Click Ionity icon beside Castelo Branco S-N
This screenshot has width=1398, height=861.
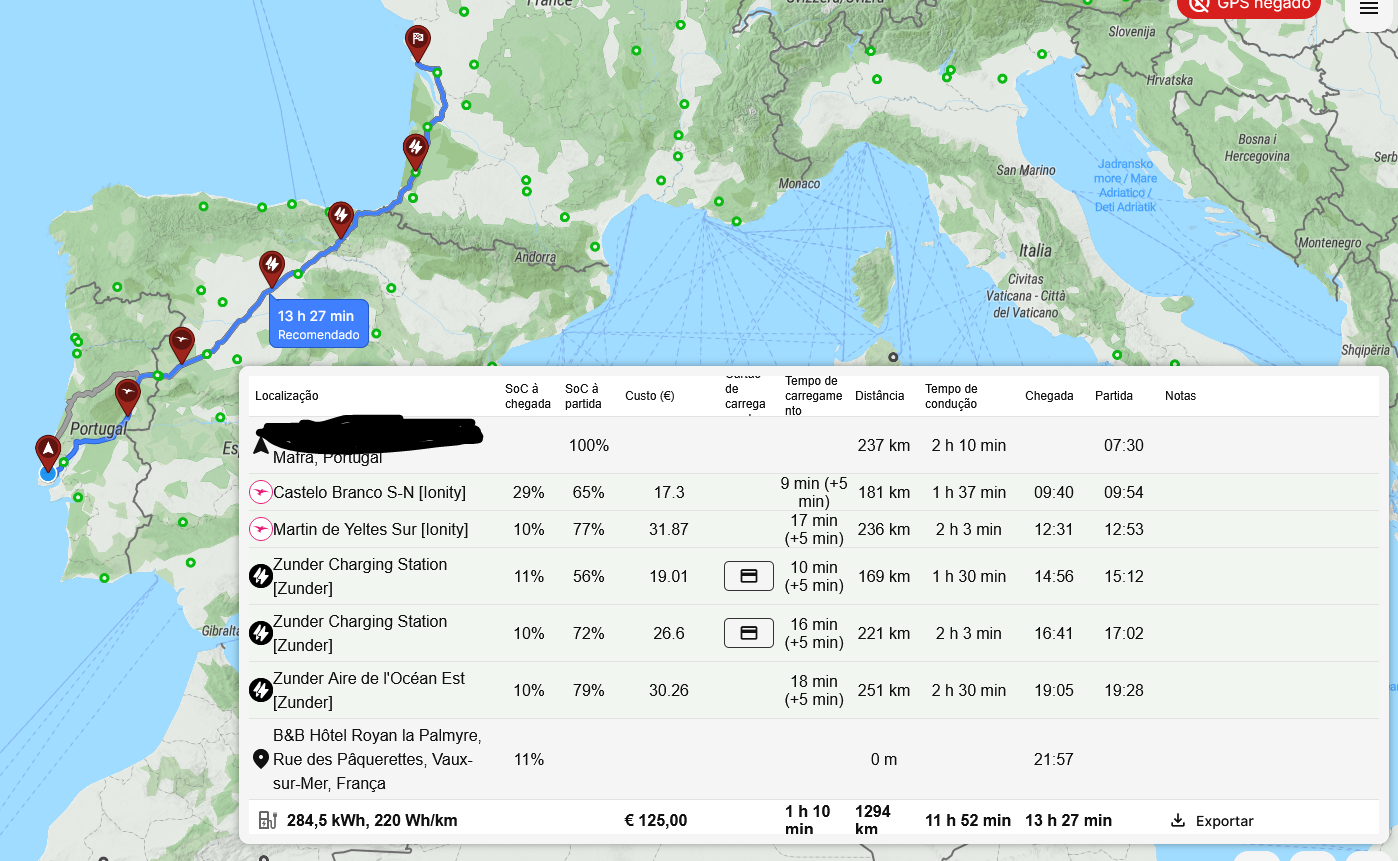[x=260, y=492]
